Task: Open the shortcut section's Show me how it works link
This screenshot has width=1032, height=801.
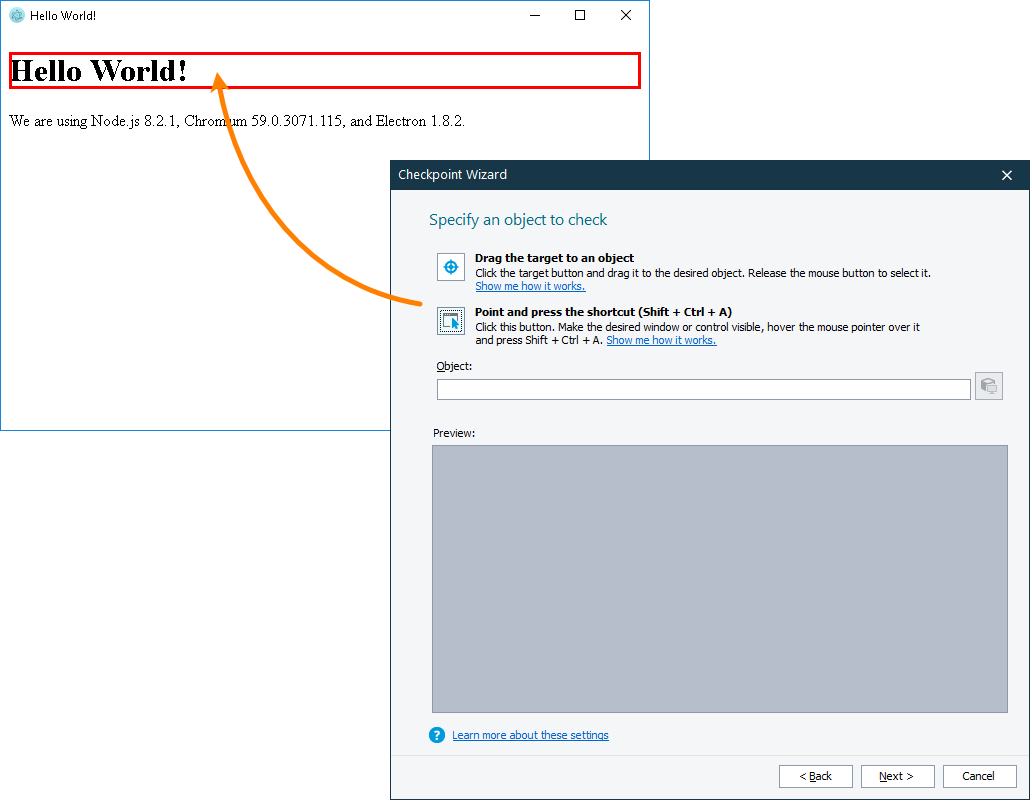Action: 661,340
